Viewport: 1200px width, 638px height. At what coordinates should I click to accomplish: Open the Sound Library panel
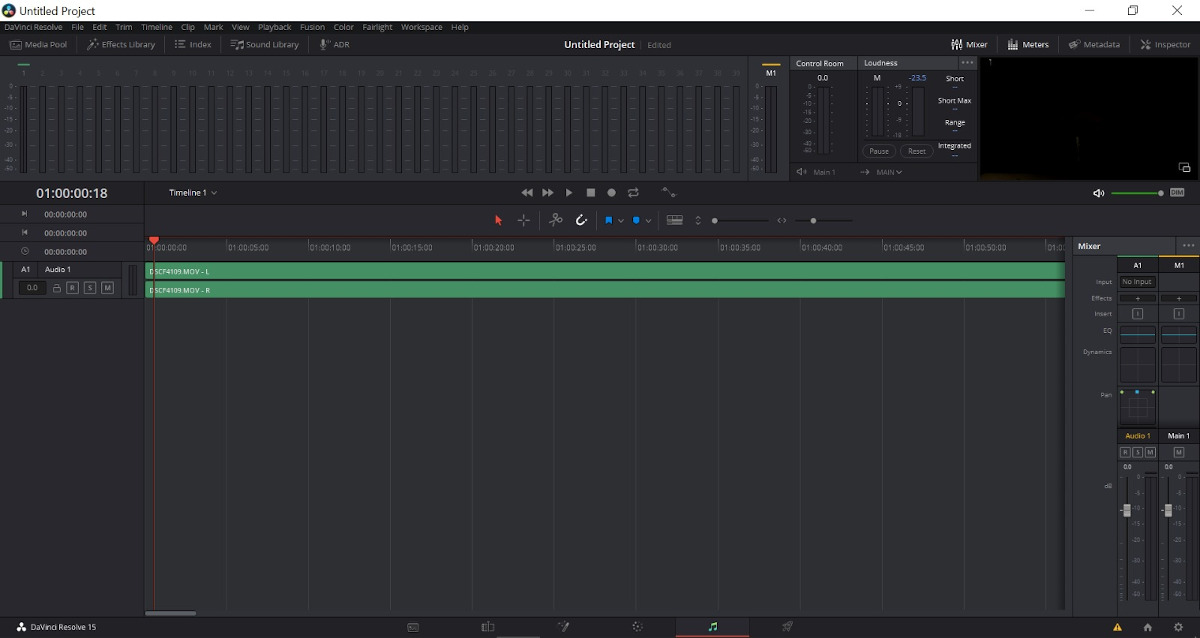pos(265,44)
